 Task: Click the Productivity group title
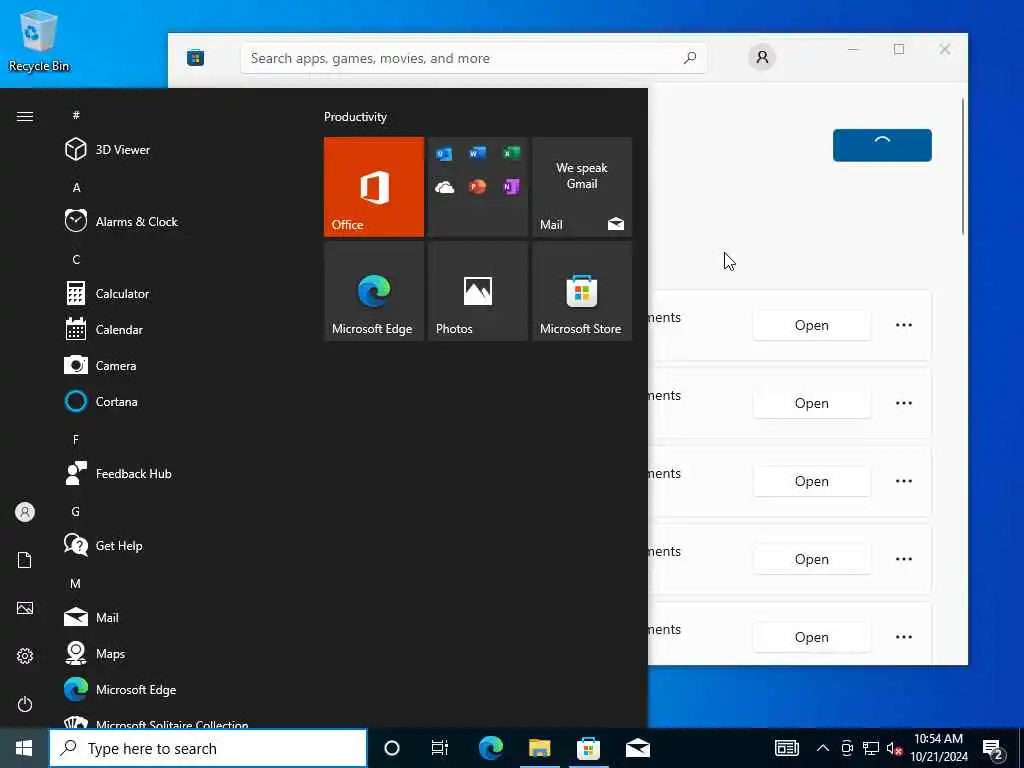point(355,117)
